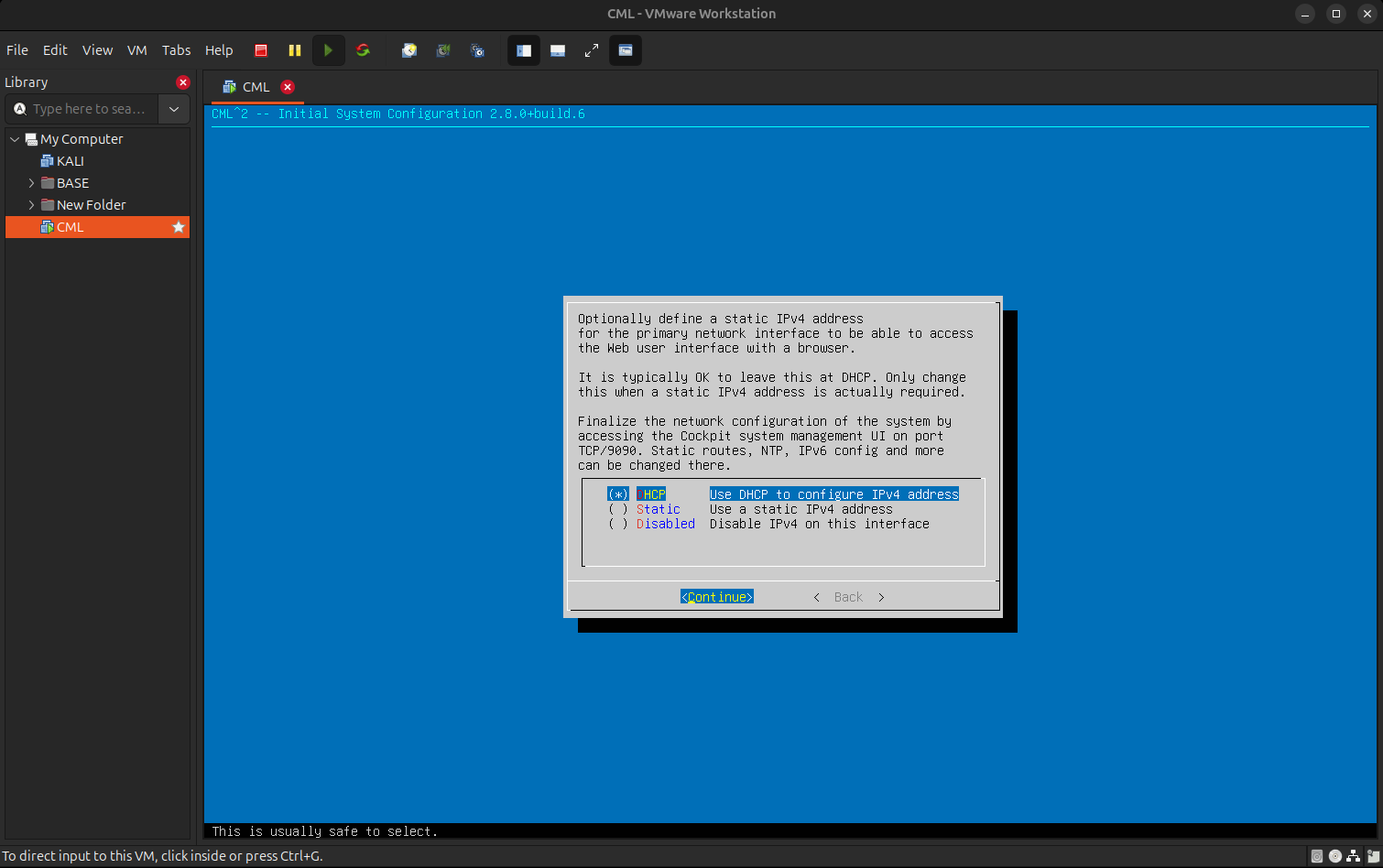This screenshot has width=1383, height=868.
Task: Enter full screen mode with arrows icon
Action: coord(592,50)
